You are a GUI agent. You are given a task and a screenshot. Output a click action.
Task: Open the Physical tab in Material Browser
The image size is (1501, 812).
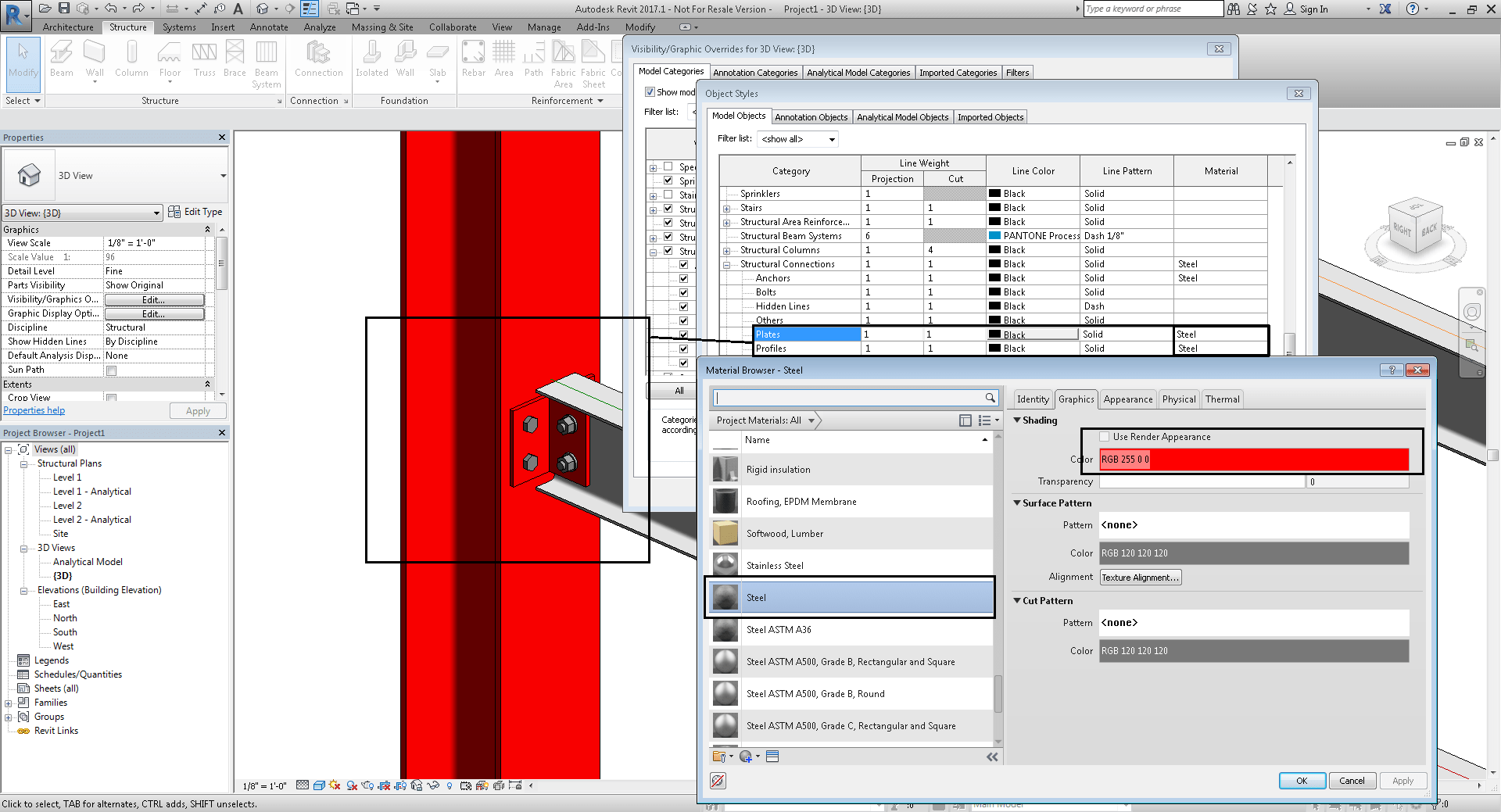pyautogui.click(x=1179, y=399)
